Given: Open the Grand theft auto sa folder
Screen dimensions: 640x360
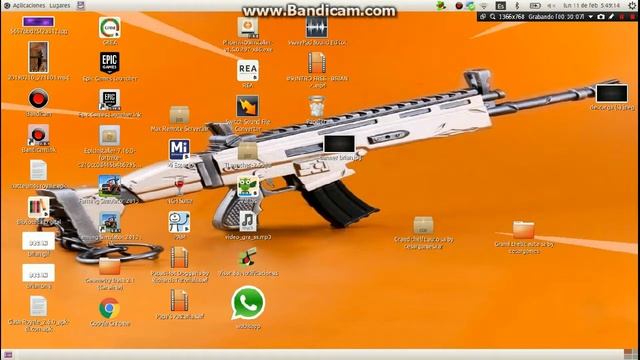Looking at the screenshot, I should (x=524, y=229).
